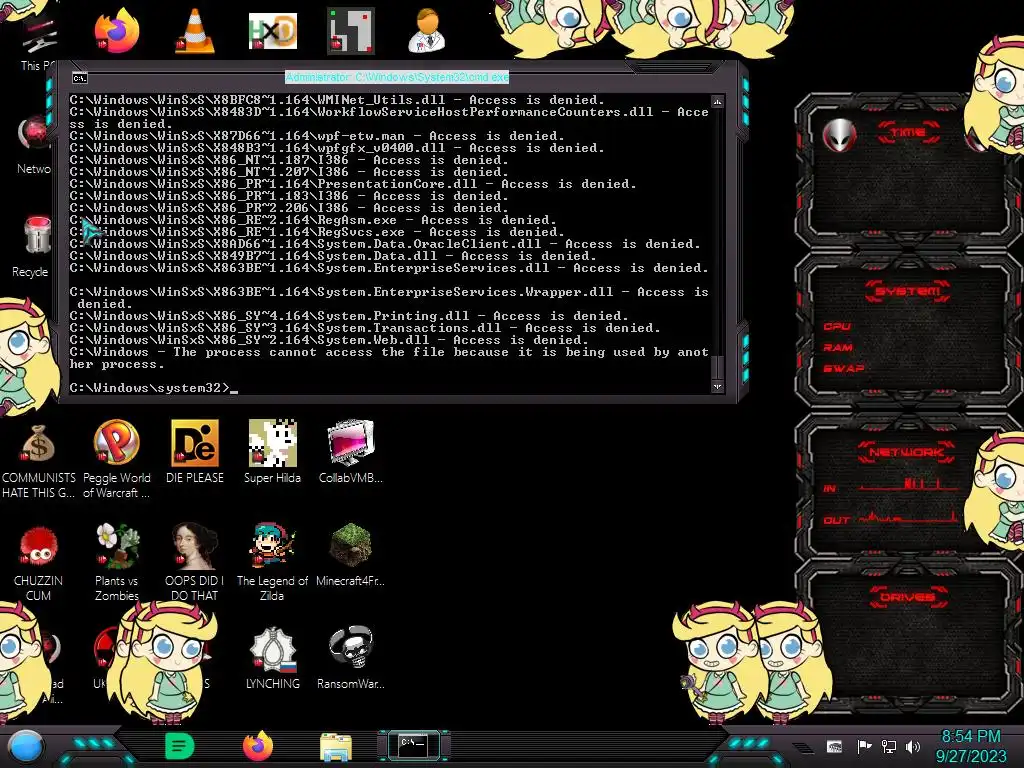
Task: Open the volume speaker tray icon
Action: 913,746
